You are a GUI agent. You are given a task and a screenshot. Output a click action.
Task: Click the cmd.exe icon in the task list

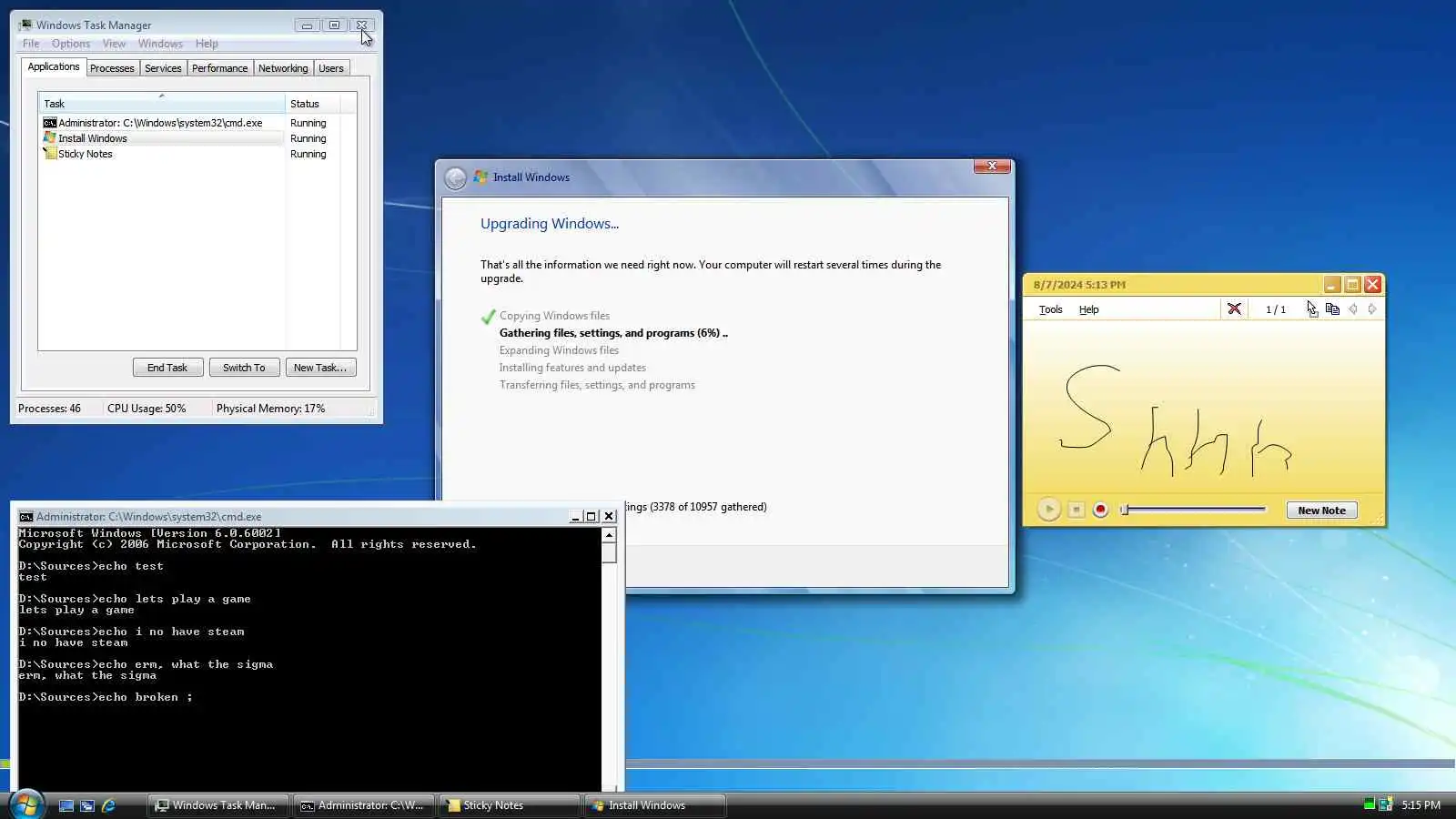[50, 123]
